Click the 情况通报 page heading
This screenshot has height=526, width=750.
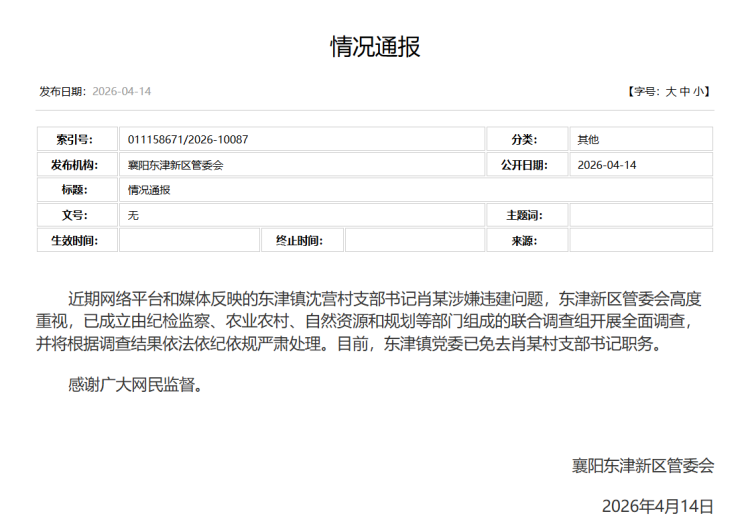coord(375,46)
